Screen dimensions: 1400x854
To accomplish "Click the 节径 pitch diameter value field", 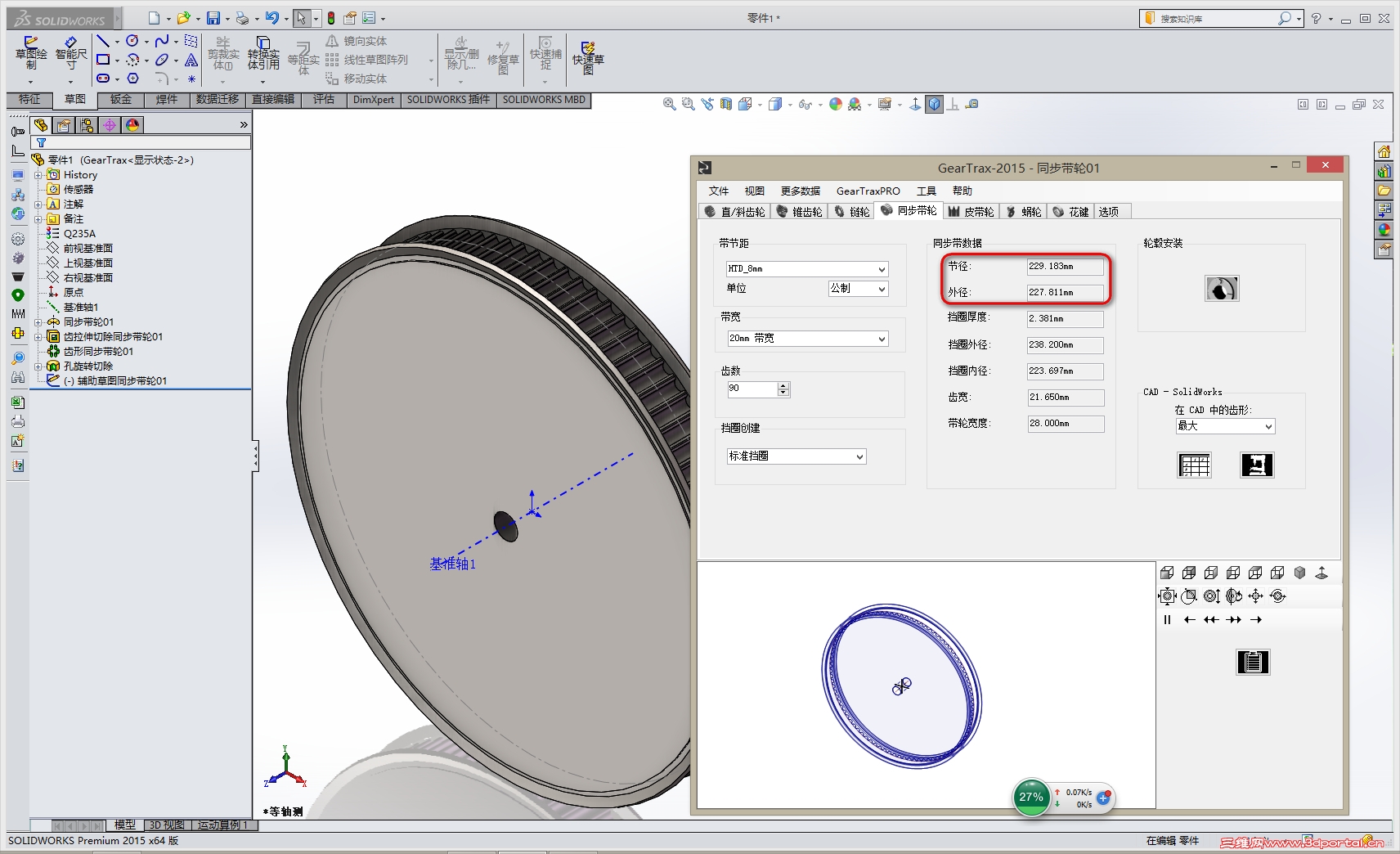I will click(x=1066, y=267).
